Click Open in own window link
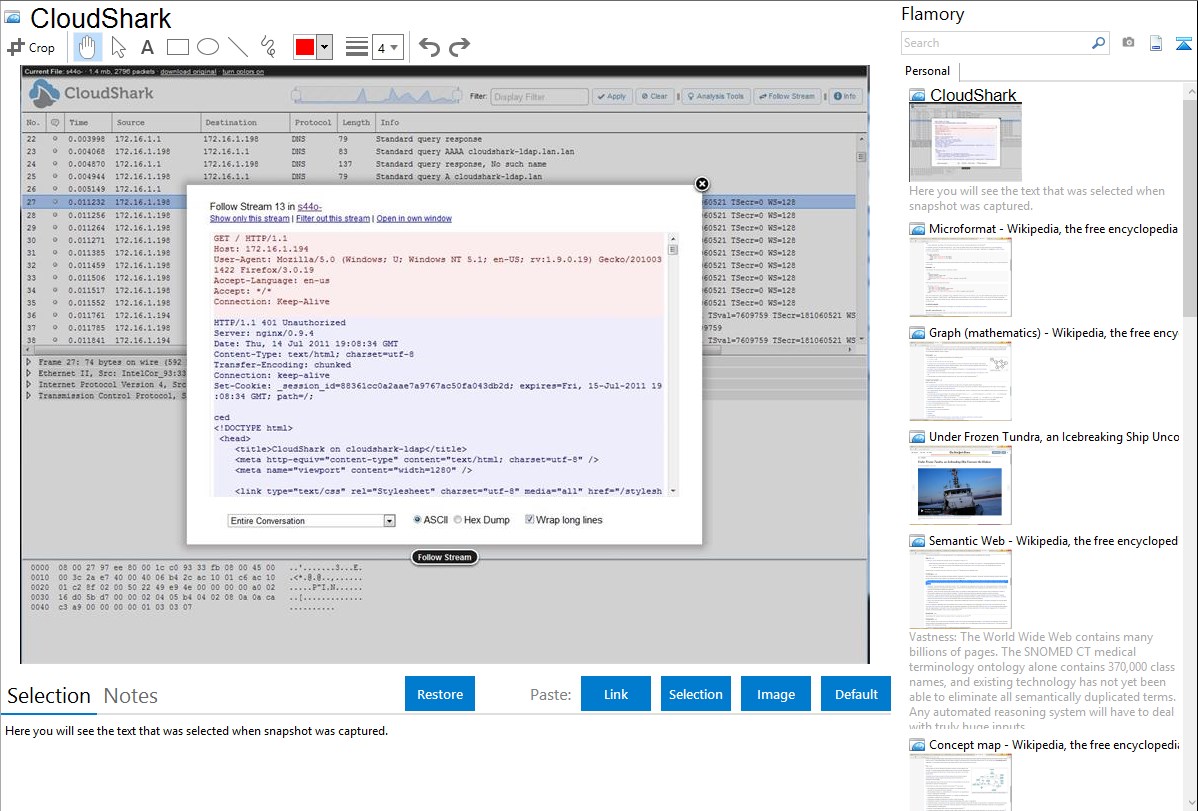 click(414, 219)
